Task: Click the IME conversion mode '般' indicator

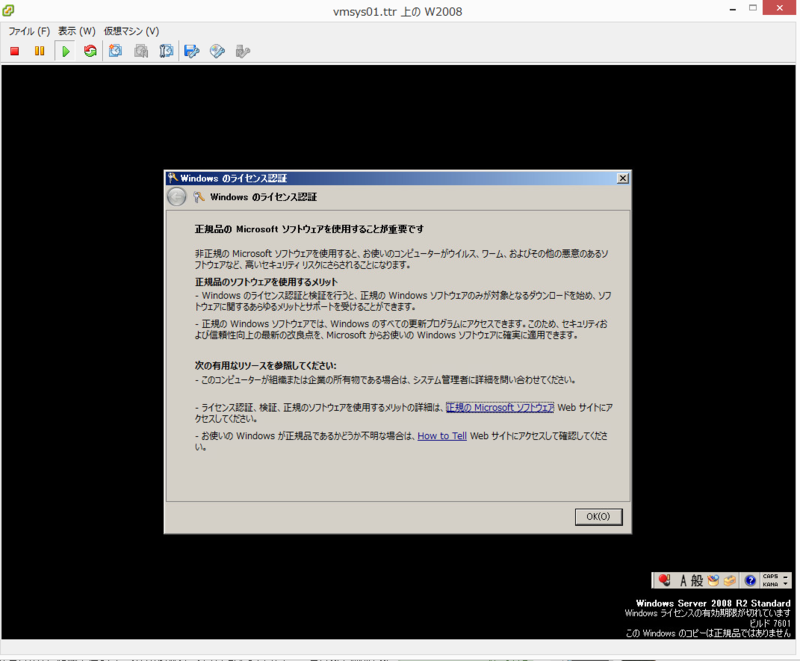Action: [x=697, y=580]
